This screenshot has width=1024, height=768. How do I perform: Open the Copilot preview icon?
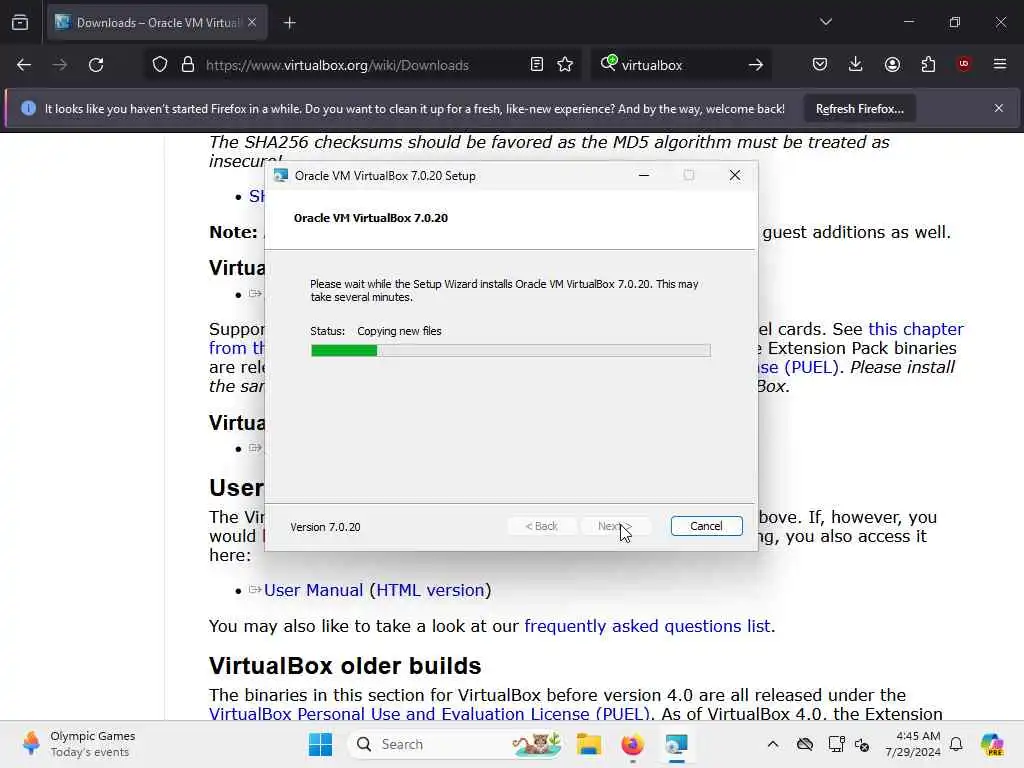992,744
